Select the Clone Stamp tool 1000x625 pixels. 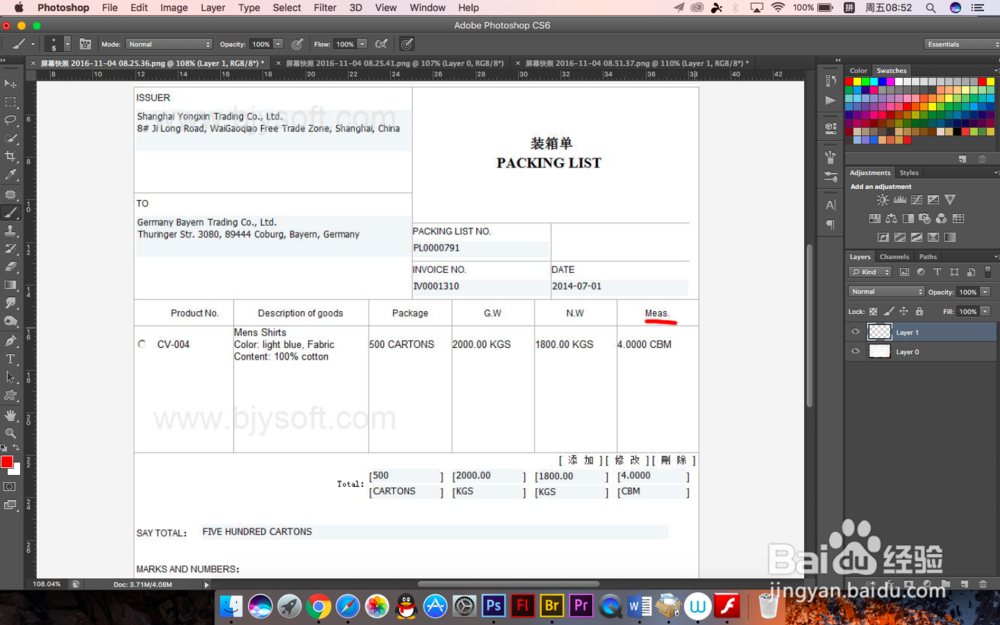click(10, 231)
